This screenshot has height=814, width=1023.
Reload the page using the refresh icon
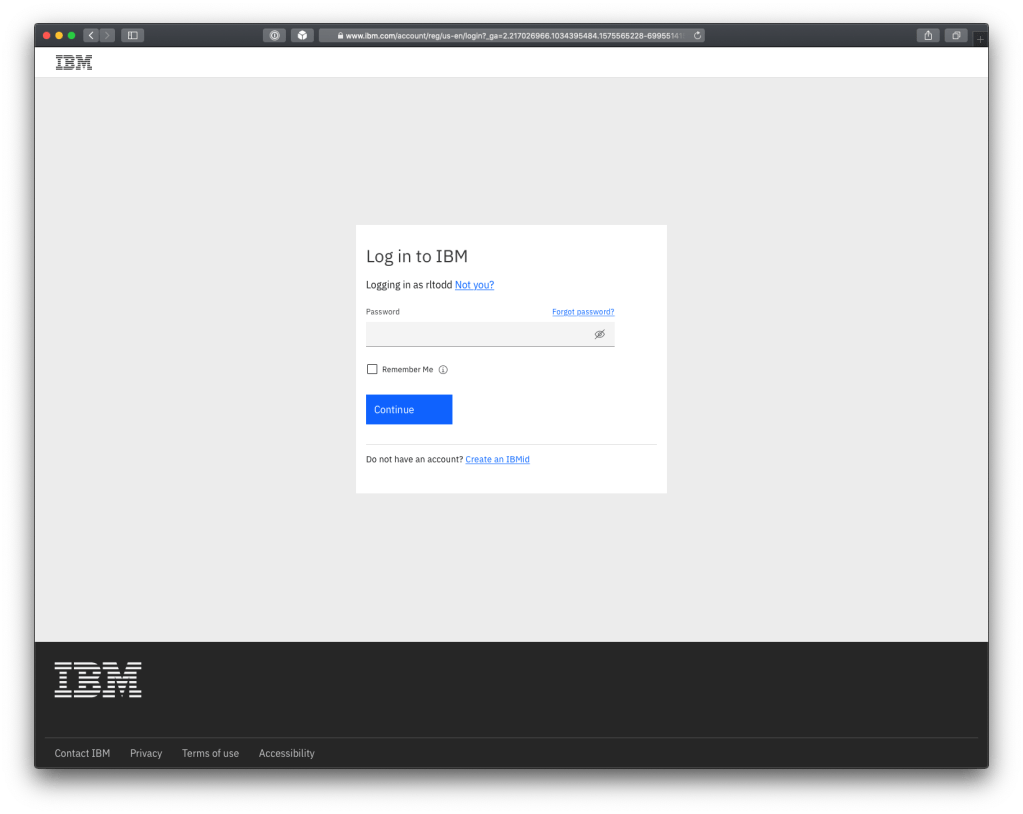(x=697, y=36)
